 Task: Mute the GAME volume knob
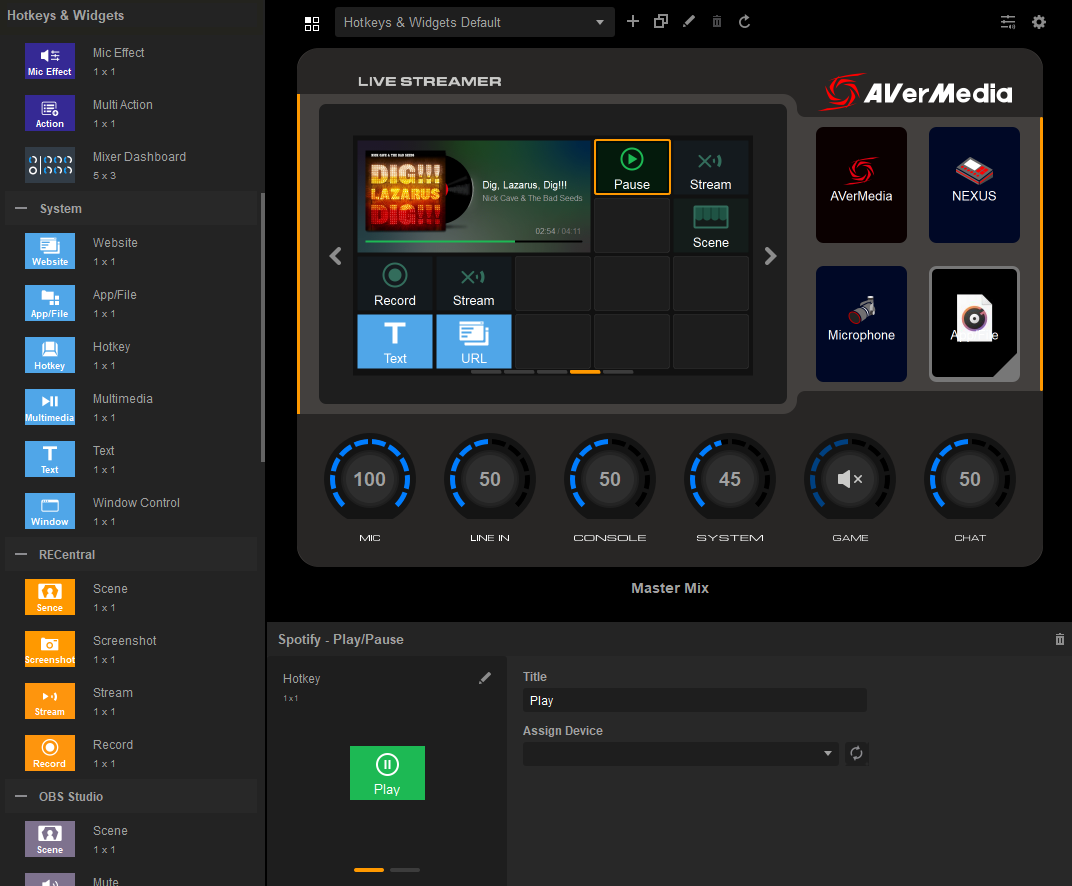coord(849,478)
